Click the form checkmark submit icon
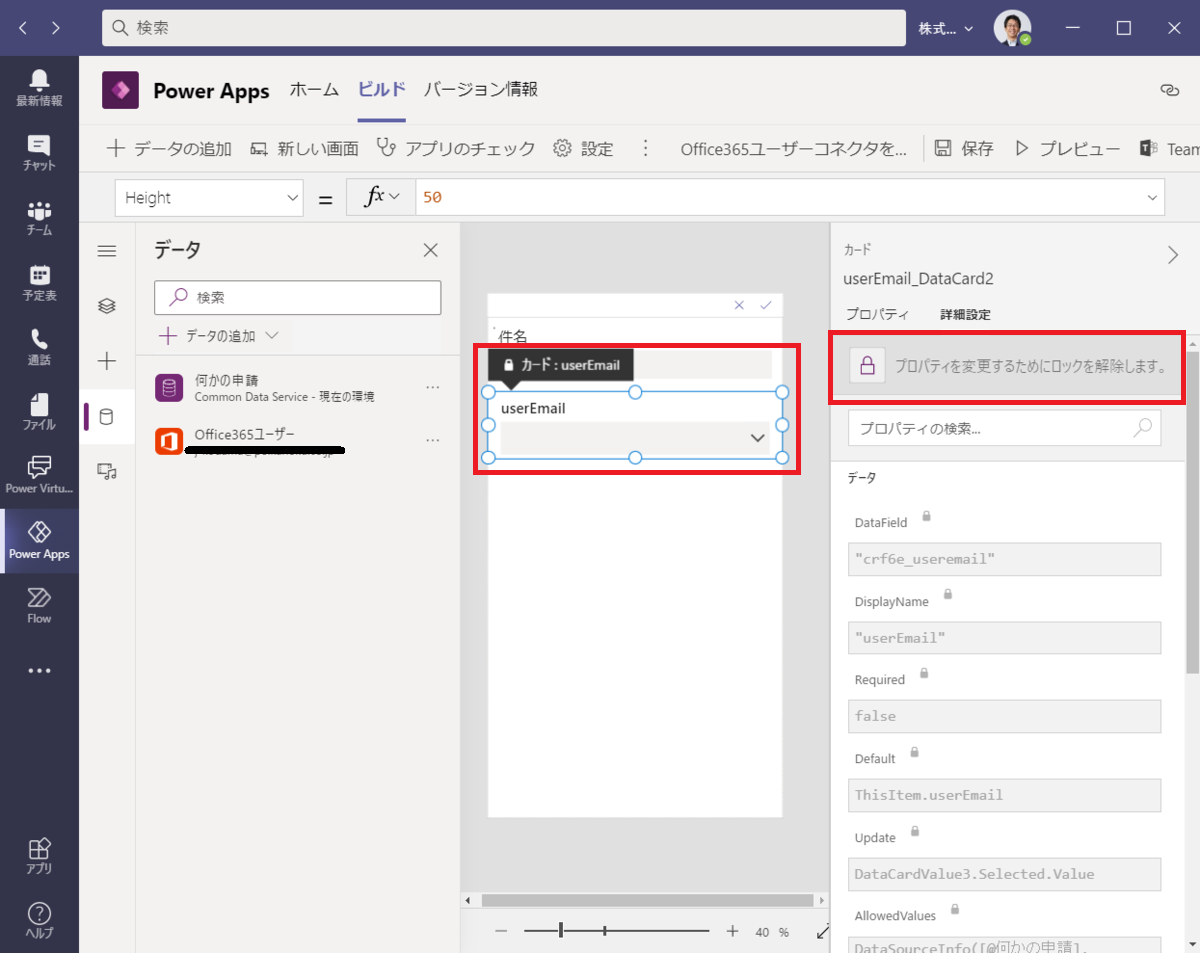Viewport: 1200px width, 953px height. click(x=766, y=305)
